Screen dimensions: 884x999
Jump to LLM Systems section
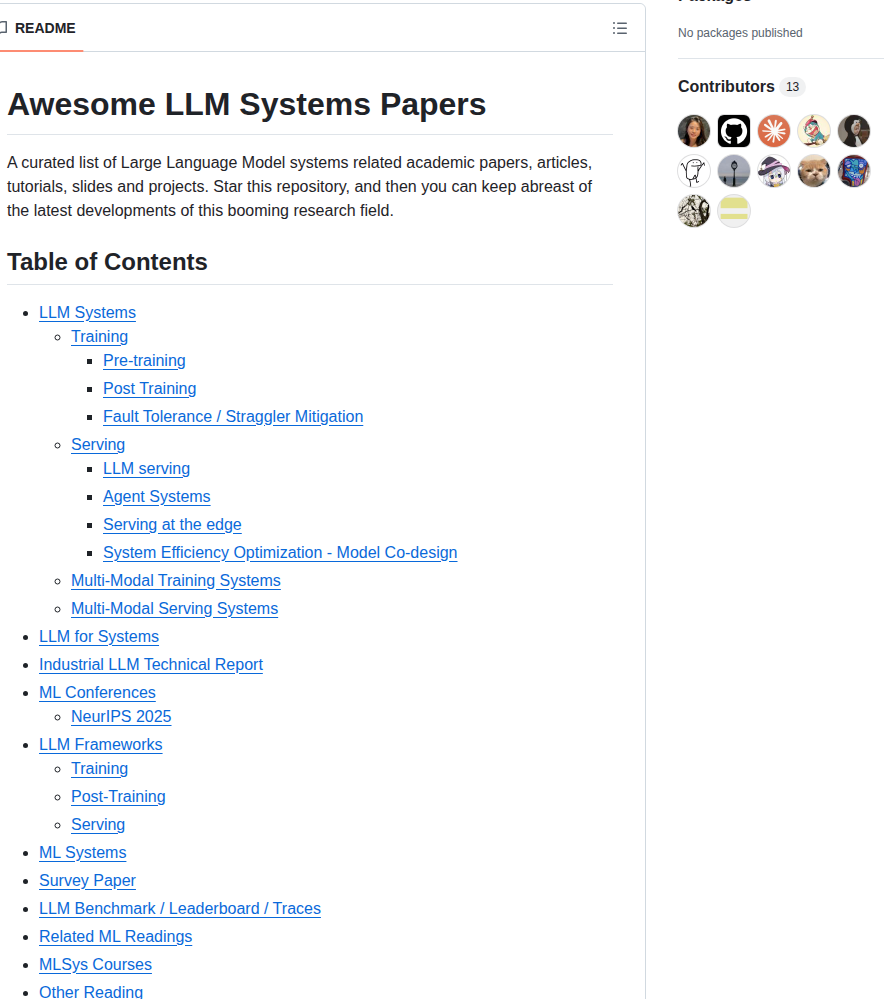tap(87, 312)
